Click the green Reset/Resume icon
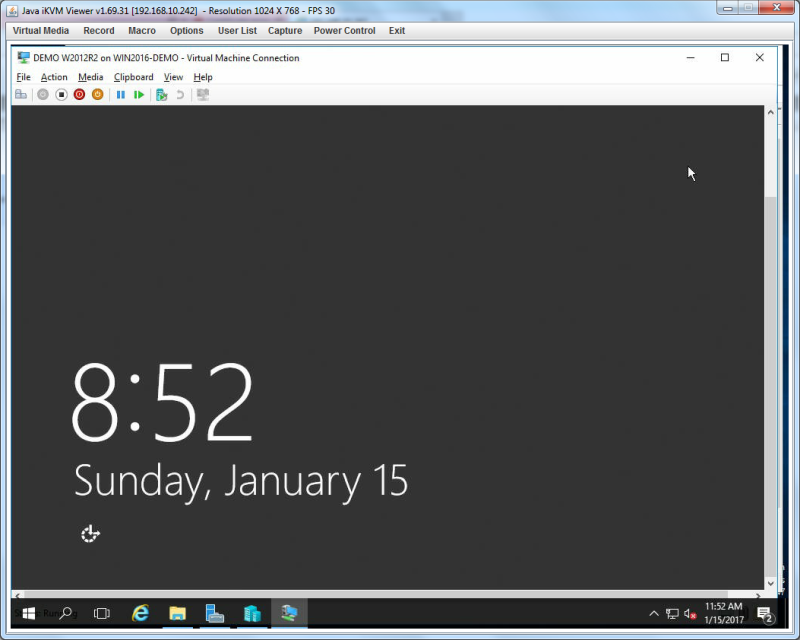800x640 pixels. coord(139,94)
